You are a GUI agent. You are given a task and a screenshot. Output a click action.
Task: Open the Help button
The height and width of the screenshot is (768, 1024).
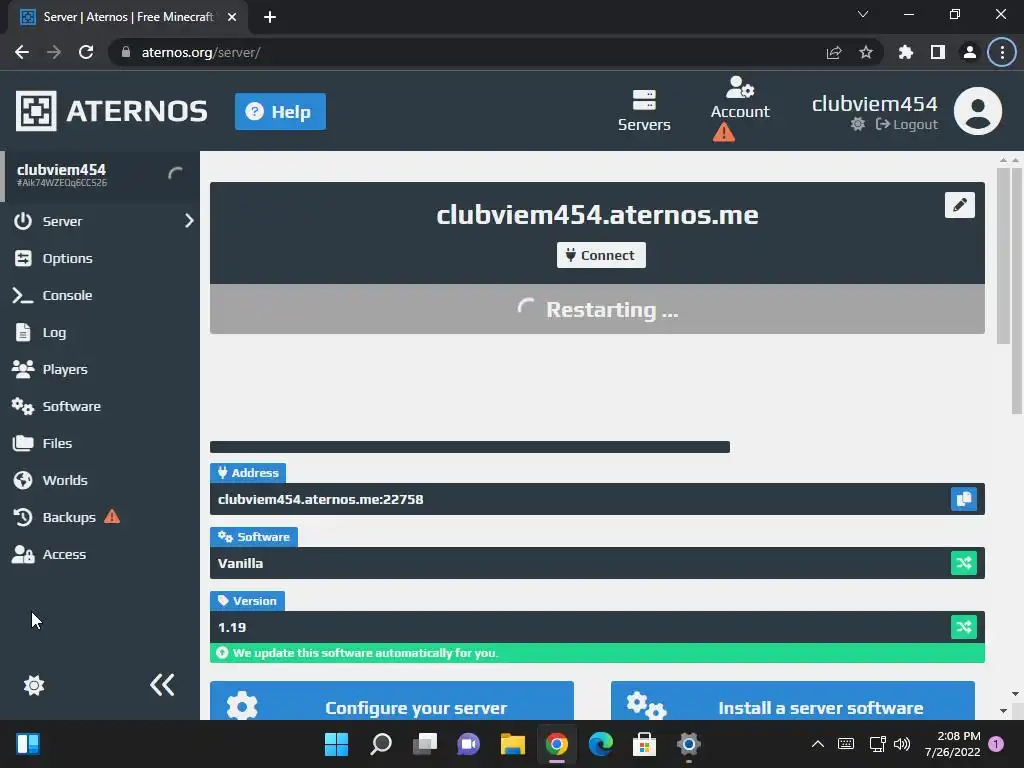pyautogui.click(x=280, y=112)
